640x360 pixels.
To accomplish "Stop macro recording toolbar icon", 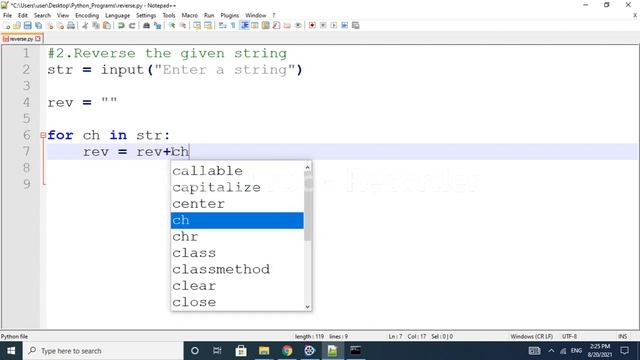I will pyautogui.click(x=323, y=25).
